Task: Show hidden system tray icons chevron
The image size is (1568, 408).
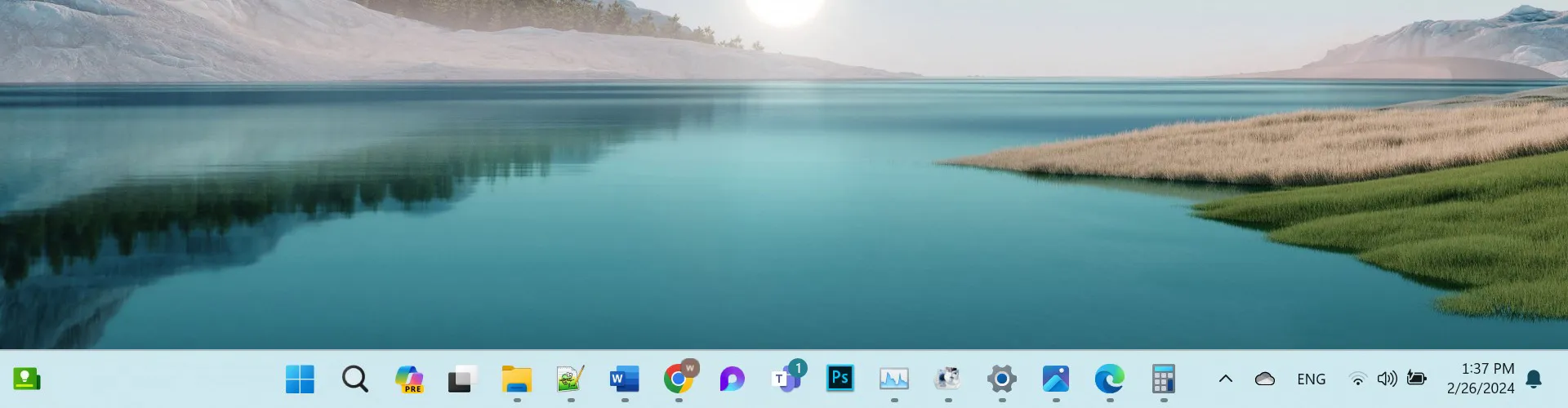Action: click(1225, 379)
